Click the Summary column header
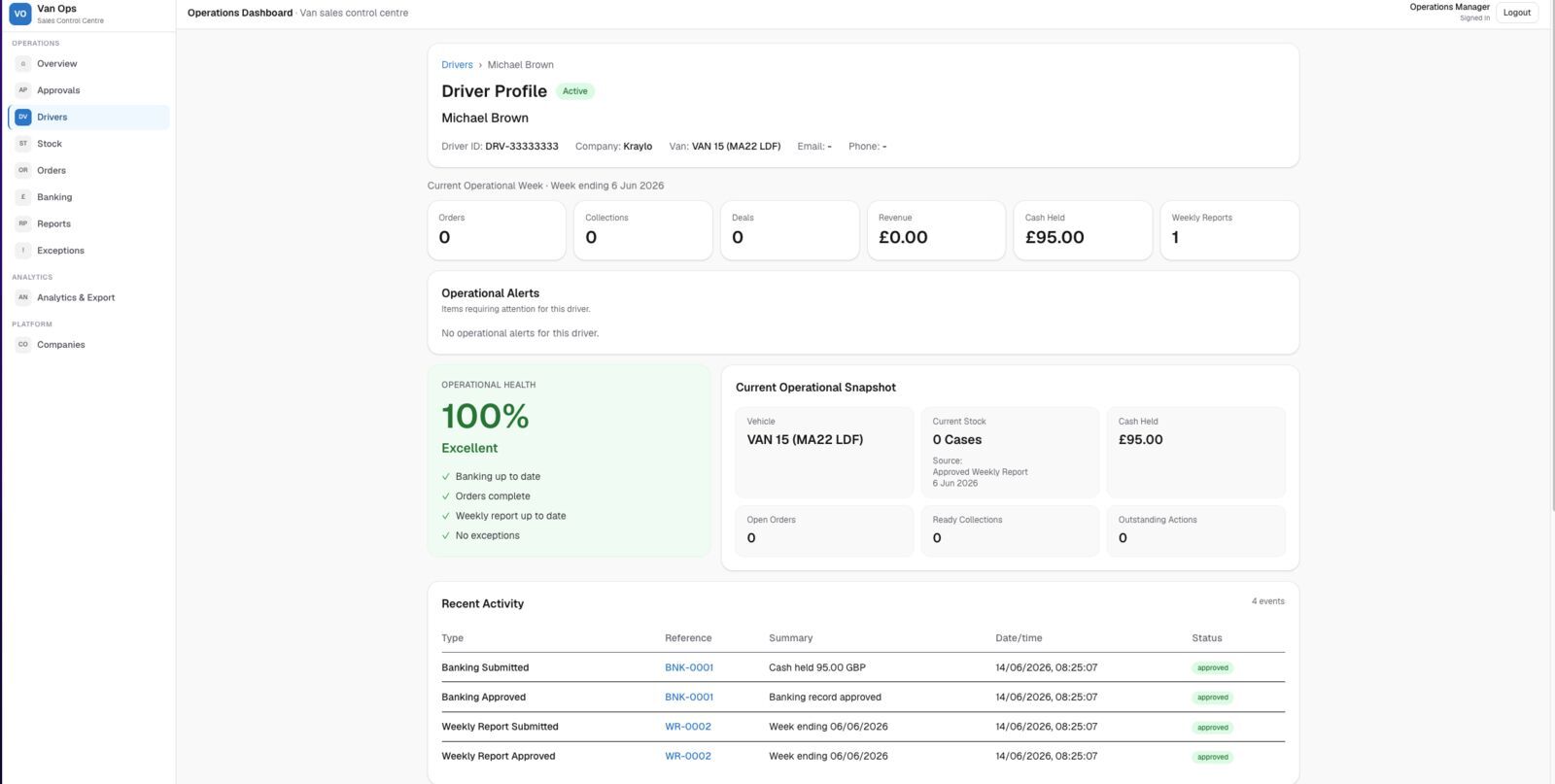Image resolution: width=1555 pixels, height=784 pixels. click(790, 638)
